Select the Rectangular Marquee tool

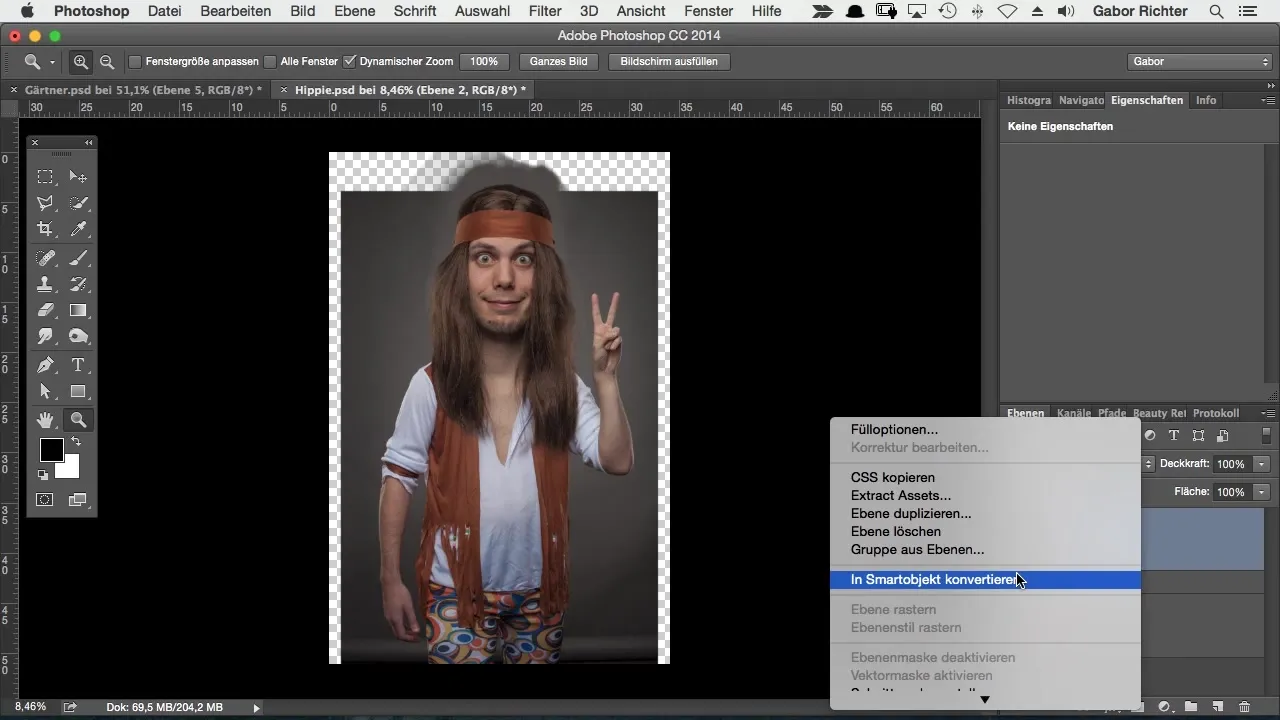(45, 177)
